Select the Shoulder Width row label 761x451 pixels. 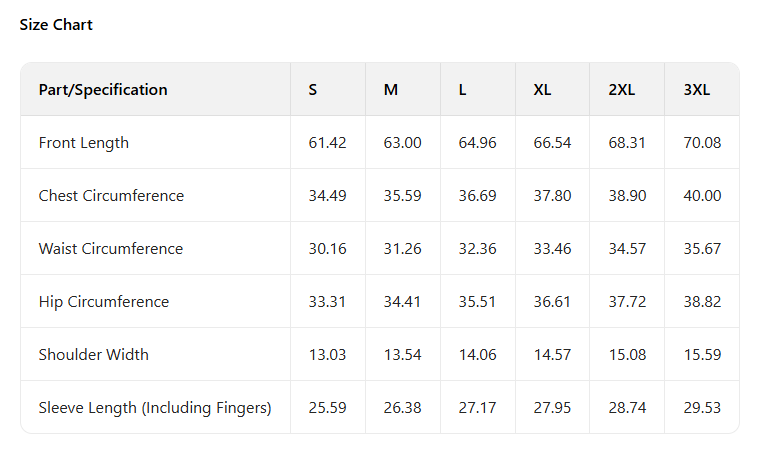click(x=96, y=355)
